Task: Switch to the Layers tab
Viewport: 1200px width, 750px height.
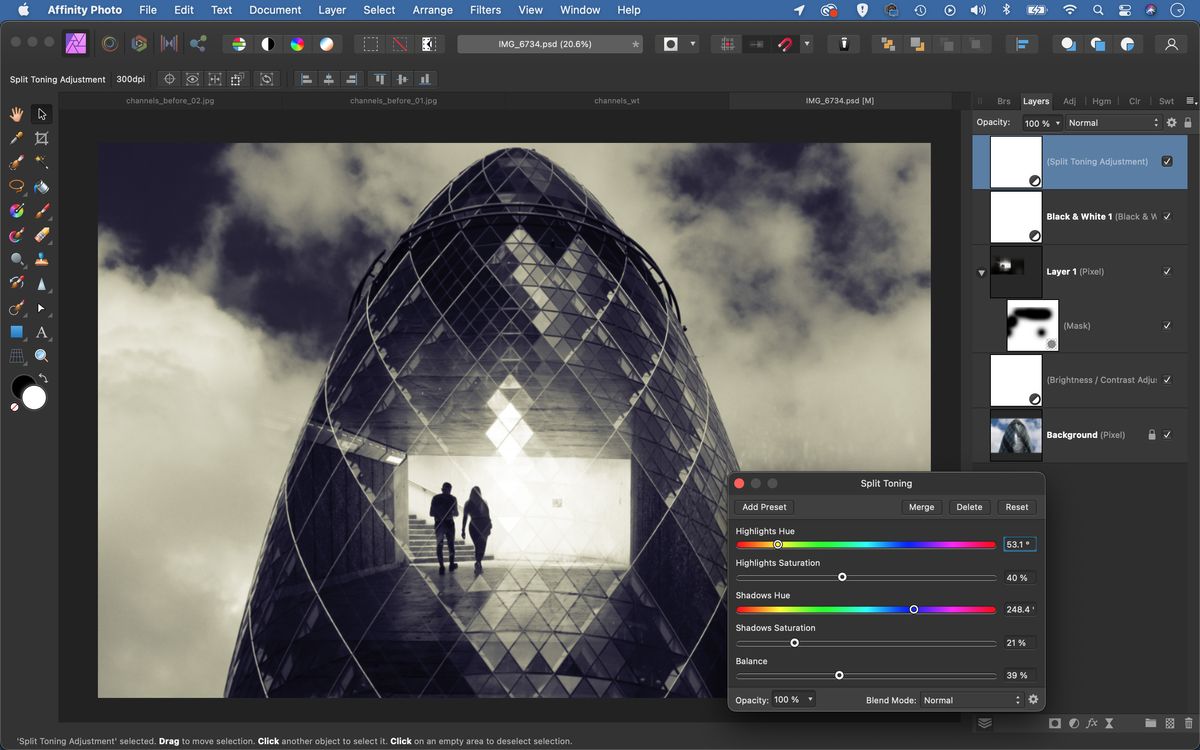Action: point(1036,101)
